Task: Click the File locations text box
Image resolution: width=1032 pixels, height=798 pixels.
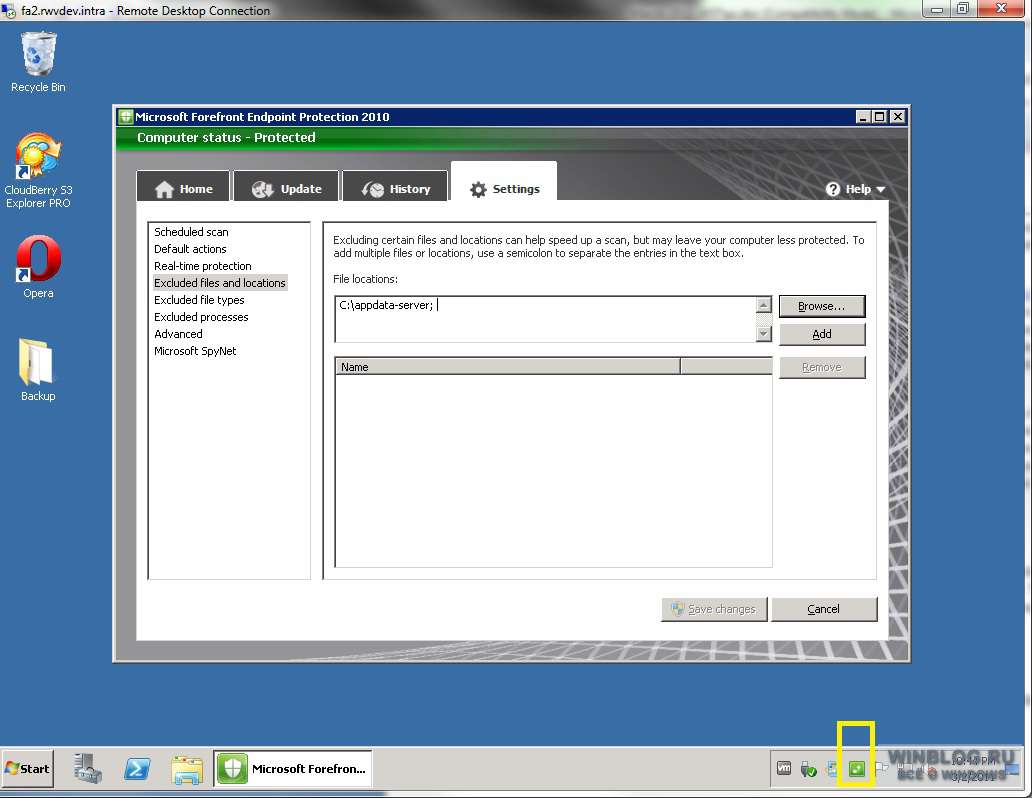Action: 546,319
